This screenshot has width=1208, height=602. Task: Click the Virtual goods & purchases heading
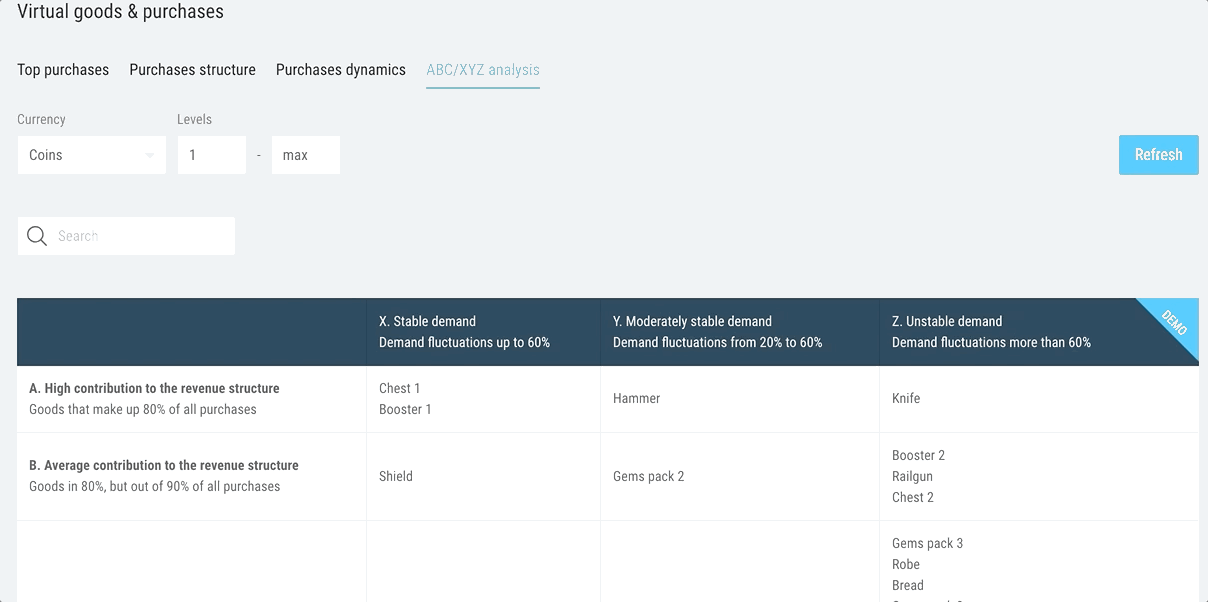(x=121, y=12)
